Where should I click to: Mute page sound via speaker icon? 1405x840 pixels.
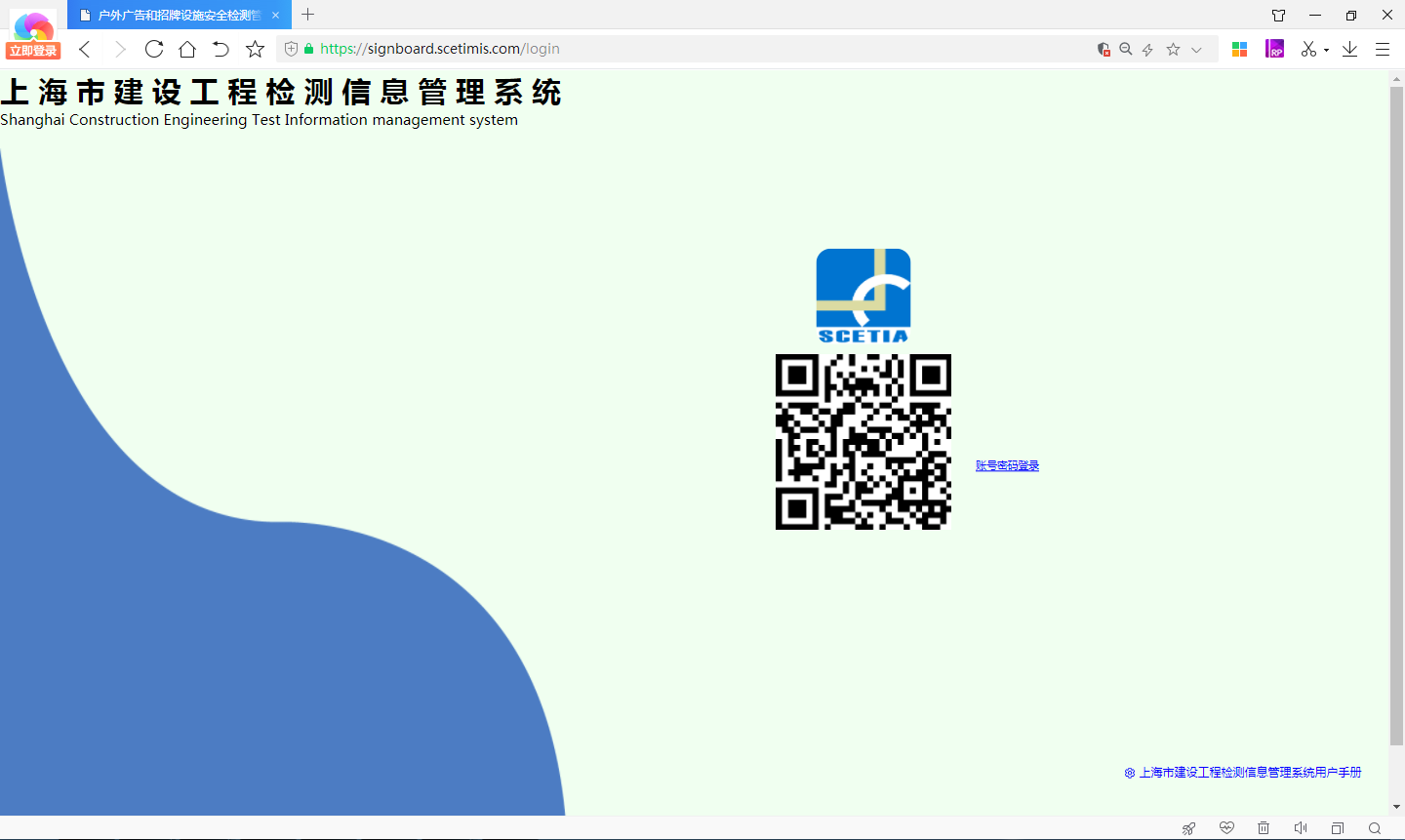1301,828
